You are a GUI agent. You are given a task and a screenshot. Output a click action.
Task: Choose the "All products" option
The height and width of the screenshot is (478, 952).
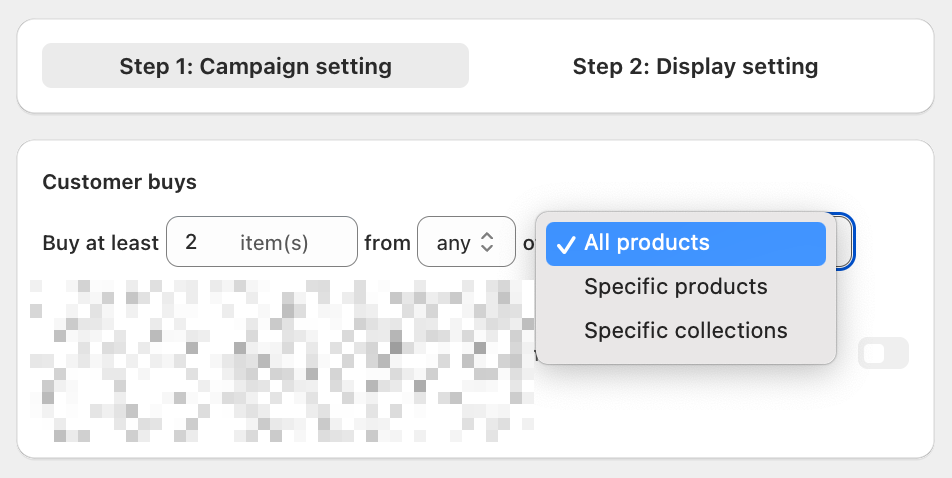pos(685,244)
